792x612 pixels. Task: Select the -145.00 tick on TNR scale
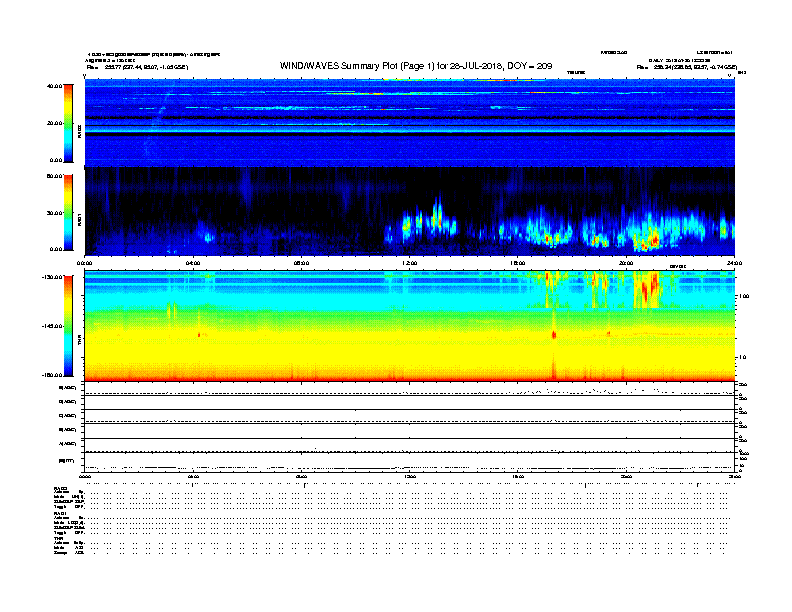[52, 326]
